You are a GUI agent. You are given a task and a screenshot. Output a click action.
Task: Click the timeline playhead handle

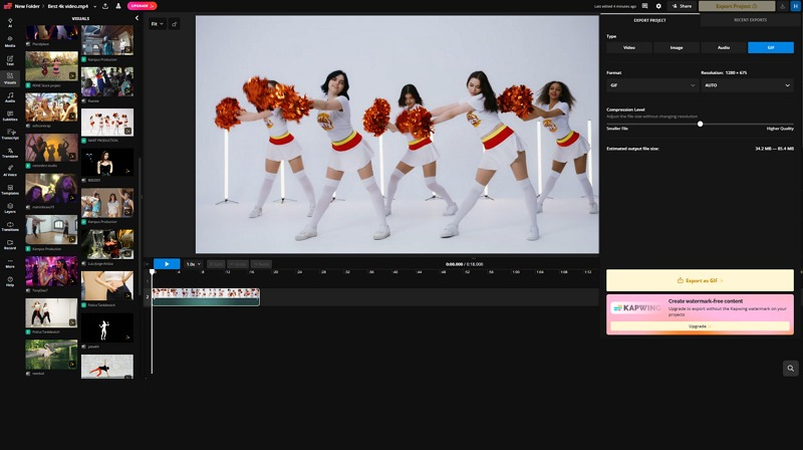[152, 272]
